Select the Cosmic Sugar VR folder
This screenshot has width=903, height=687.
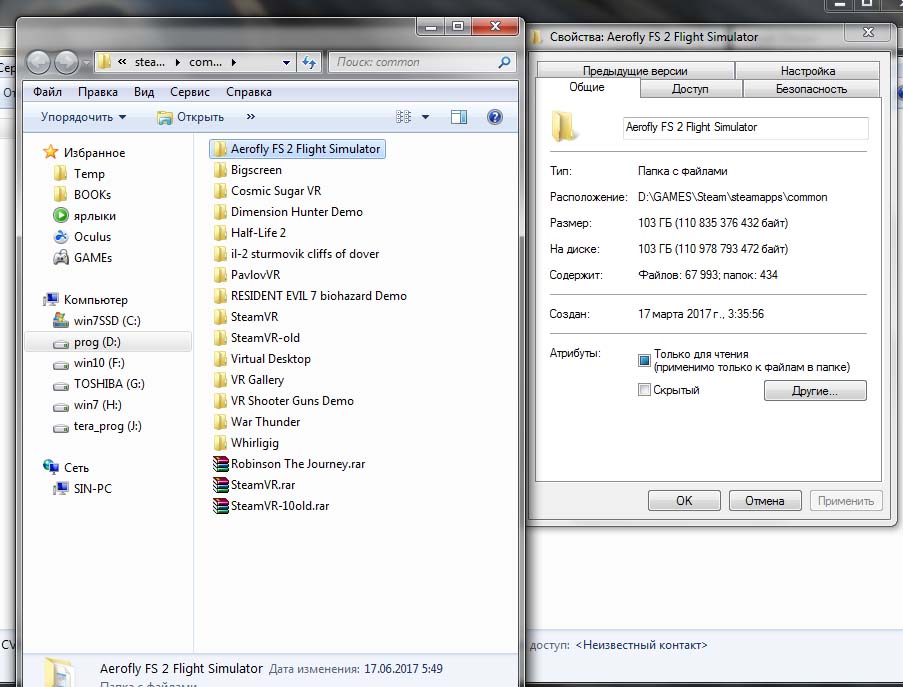267,191
